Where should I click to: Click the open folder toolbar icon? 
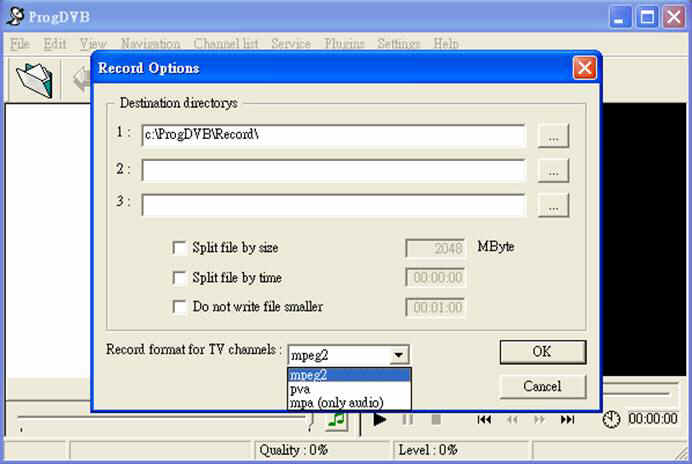pos(34,80)
